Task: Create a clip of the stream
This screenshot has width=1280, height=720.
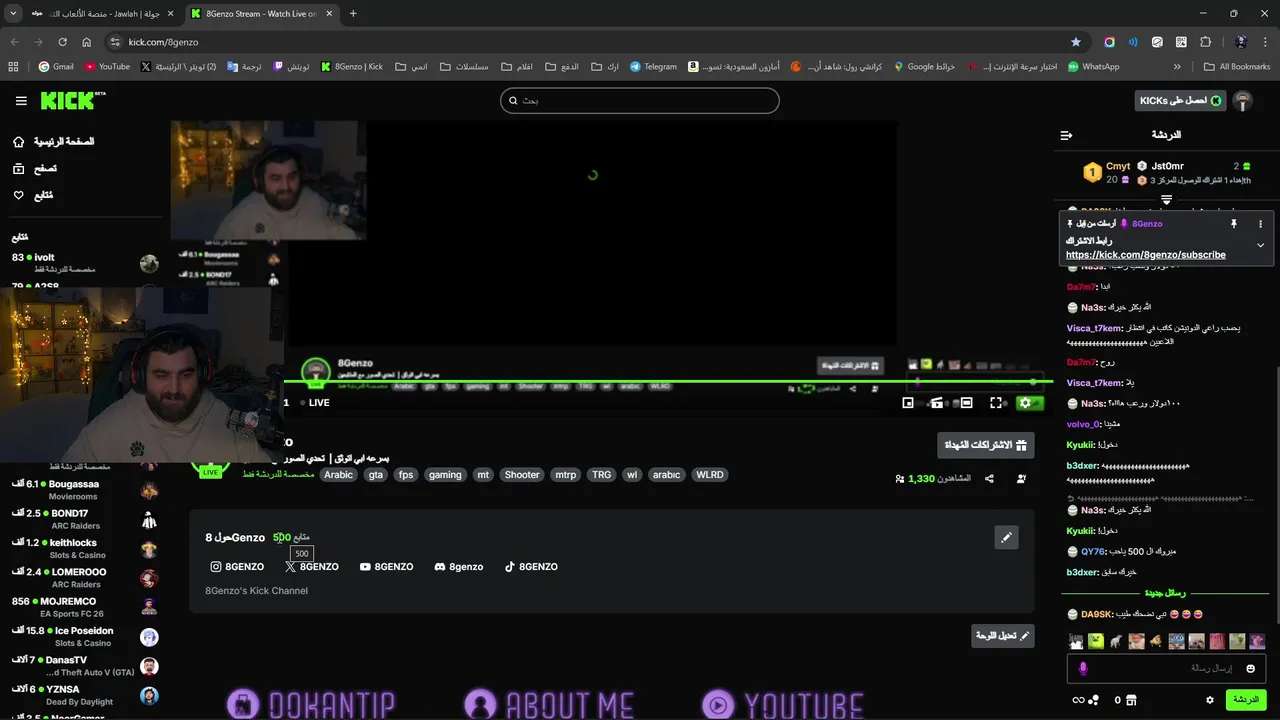Action: pos(937,403)
